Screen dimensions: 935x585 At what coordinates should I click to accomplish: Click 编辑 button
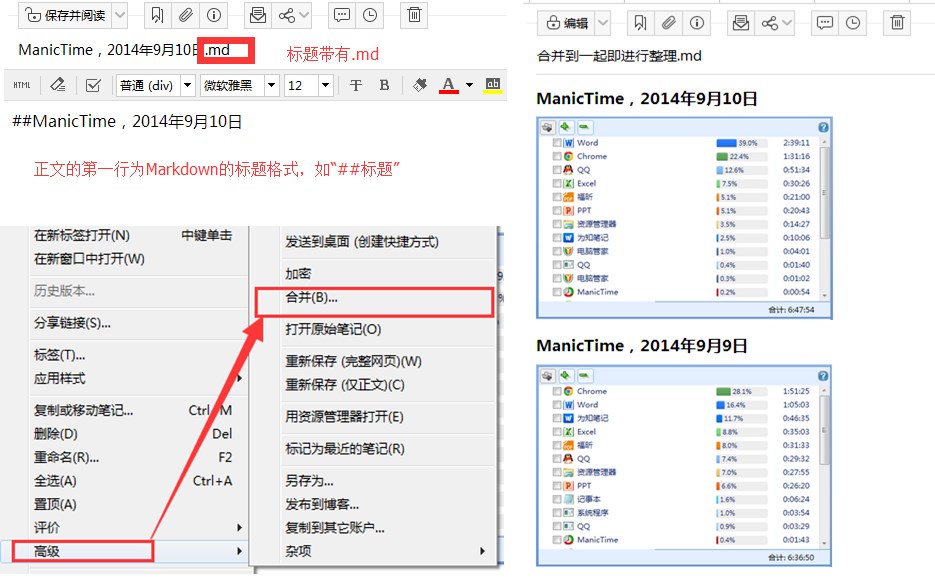tap(567, 23)
